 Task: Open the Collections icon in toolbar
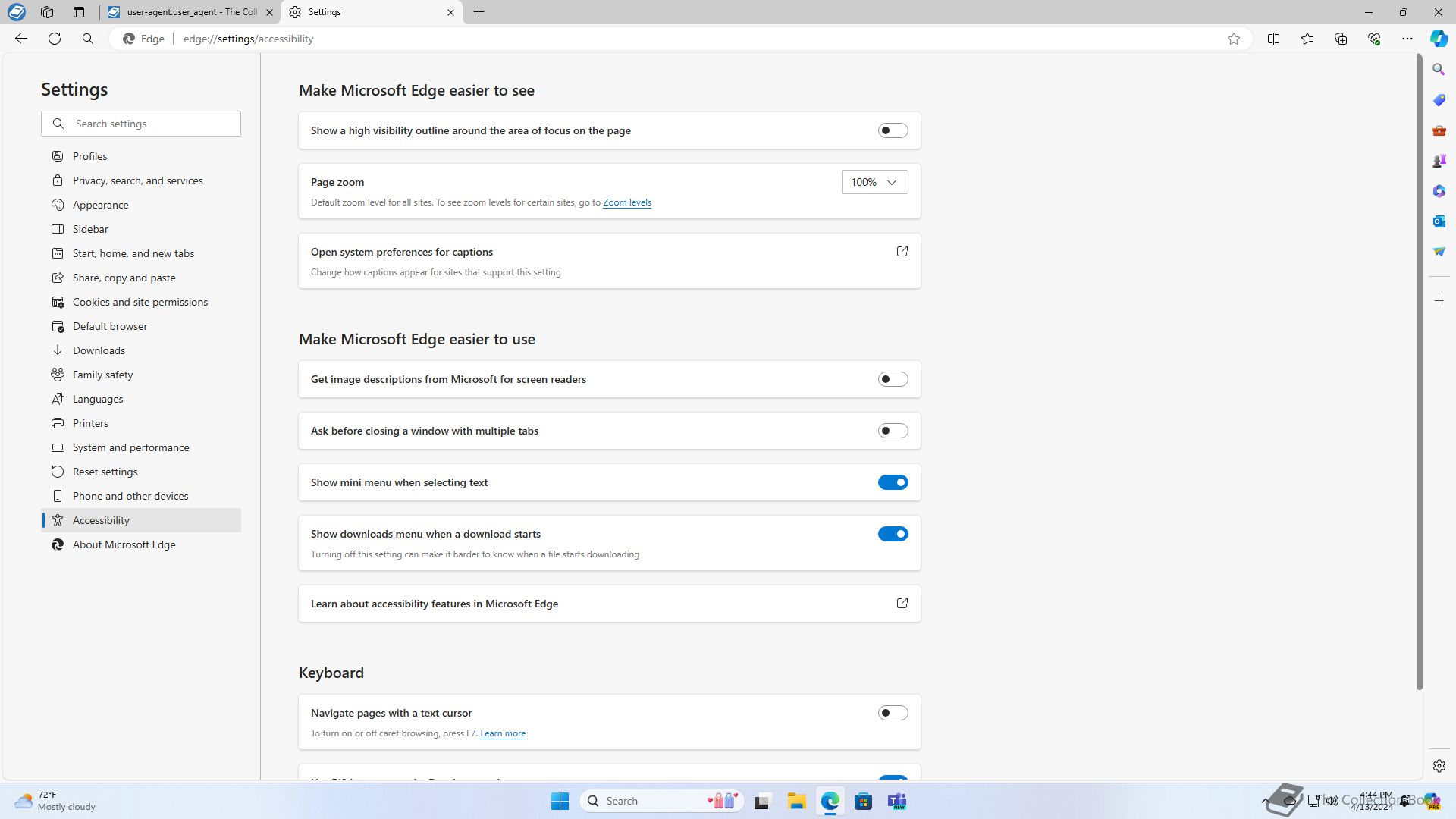point(1341,39)
